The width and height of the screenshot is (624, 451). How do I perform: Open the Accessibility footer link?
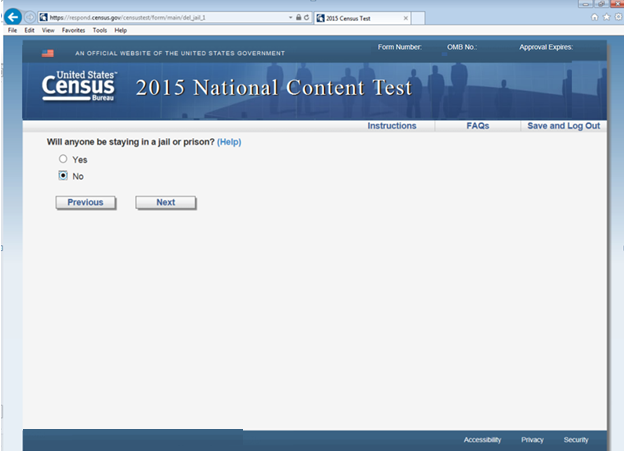[482, 440]
